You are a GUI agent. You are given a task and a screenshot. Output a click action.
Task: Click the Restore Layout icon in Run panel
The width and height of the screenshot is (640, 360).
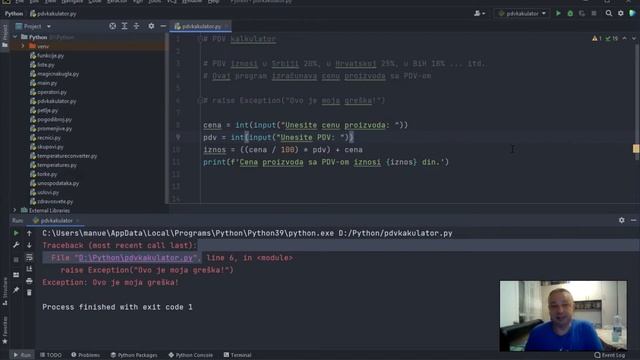[x=16, y=275]
